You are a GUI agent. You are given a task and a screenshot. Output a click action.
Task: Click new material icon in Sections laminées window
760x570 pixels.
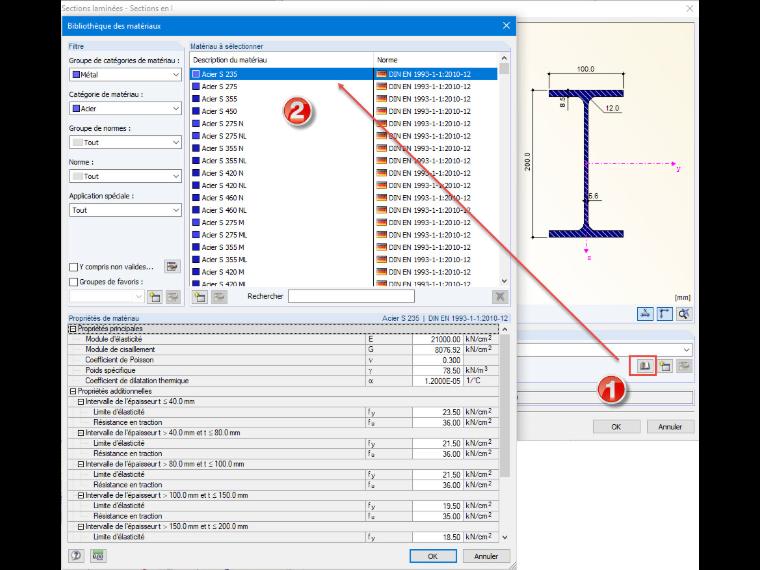(x=665, y=366)
